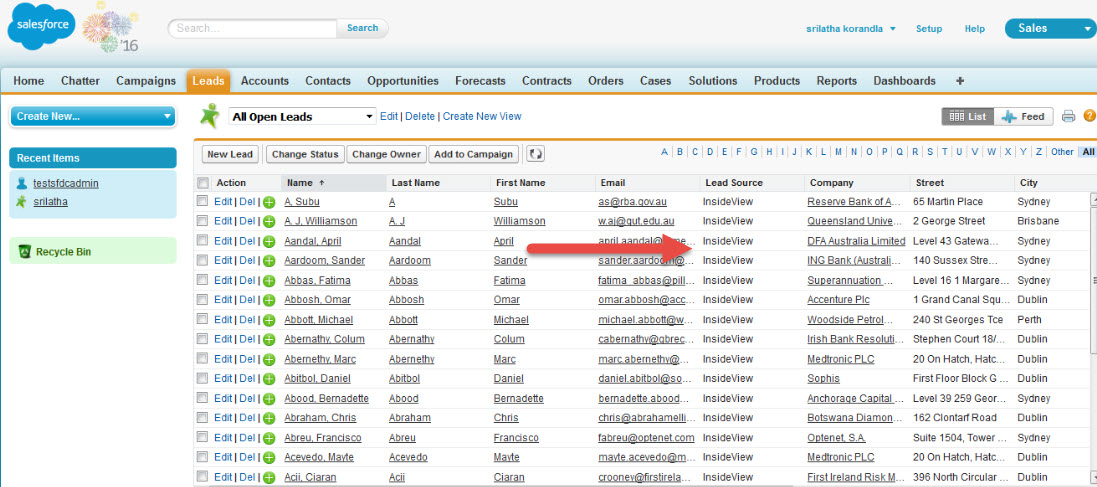Screen dimensions: 1097x487
Task: Click the Change Status button
Action: [x=305, y=154]
